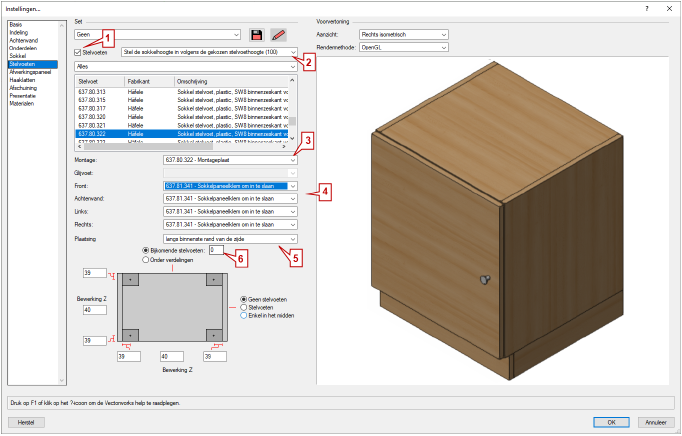Open the Basis settings page
Image resolution: width=682 pixels, height=436 pixels.
[16, 25]
